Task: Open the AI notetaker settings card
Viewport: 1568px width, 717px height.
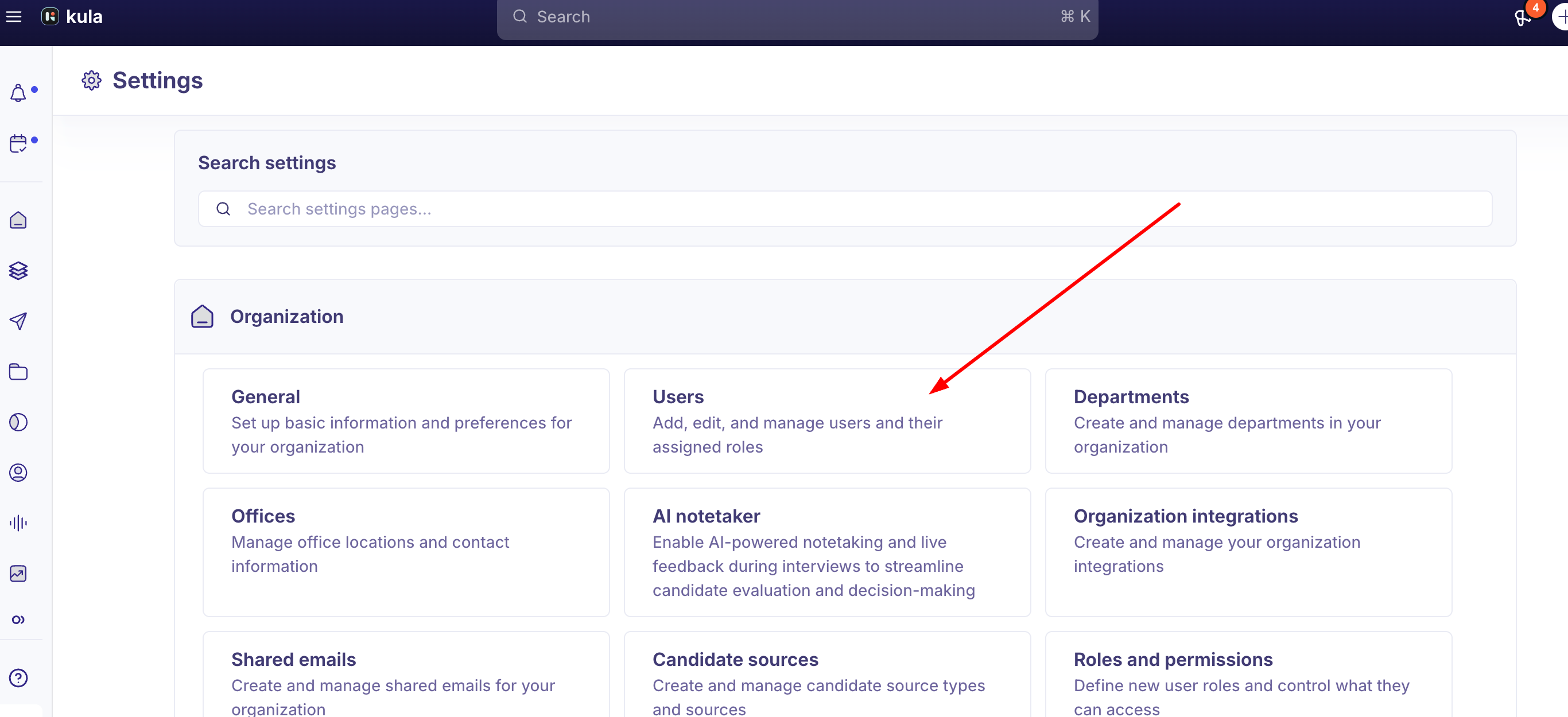Action: 827,552
